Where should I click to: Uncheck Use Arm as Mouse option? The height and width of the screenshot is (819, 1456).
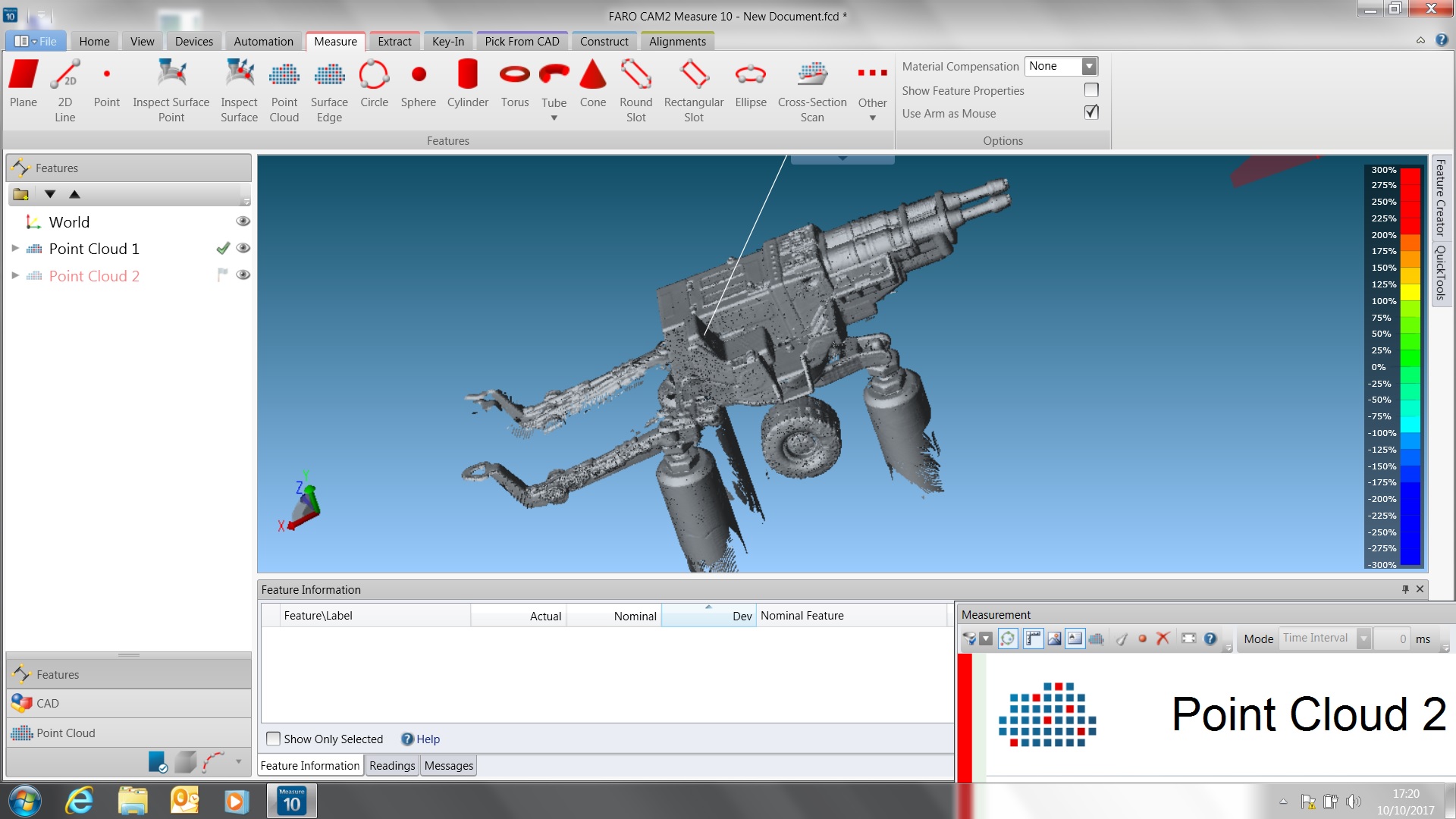[1091, 112]
